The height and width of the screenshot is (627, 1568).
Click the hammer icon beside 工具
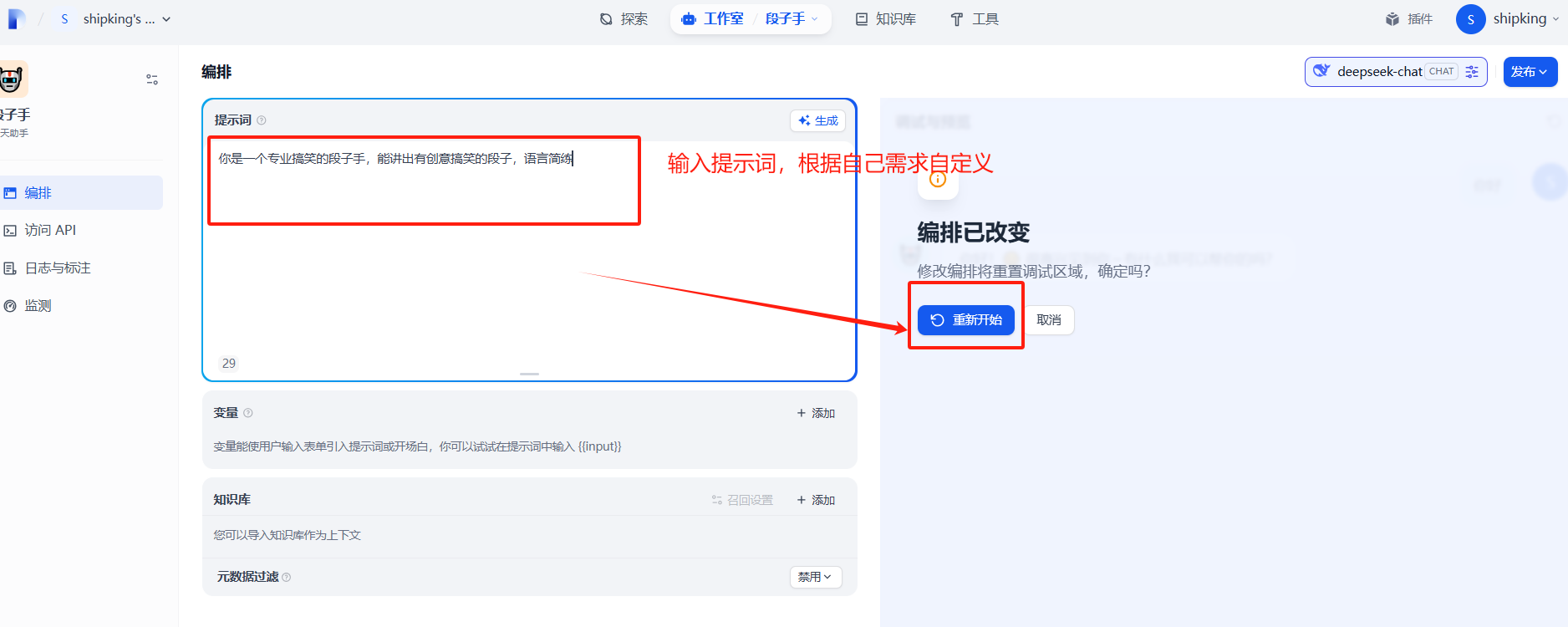(957, 19)
